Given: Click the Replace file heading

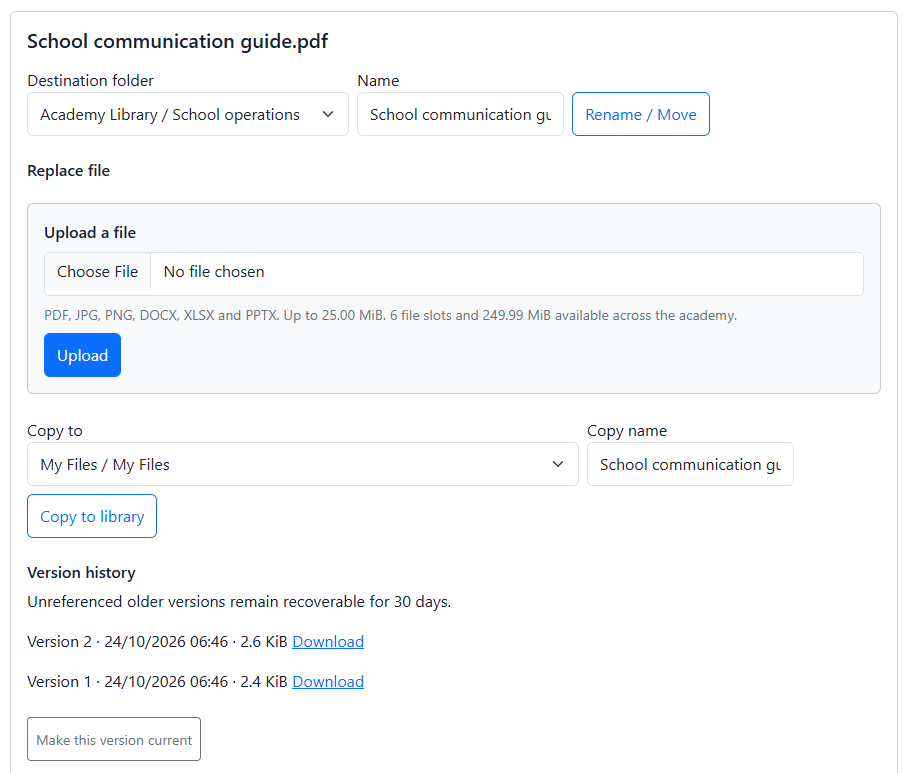Looking at the screenshot, I should point(68,171).
